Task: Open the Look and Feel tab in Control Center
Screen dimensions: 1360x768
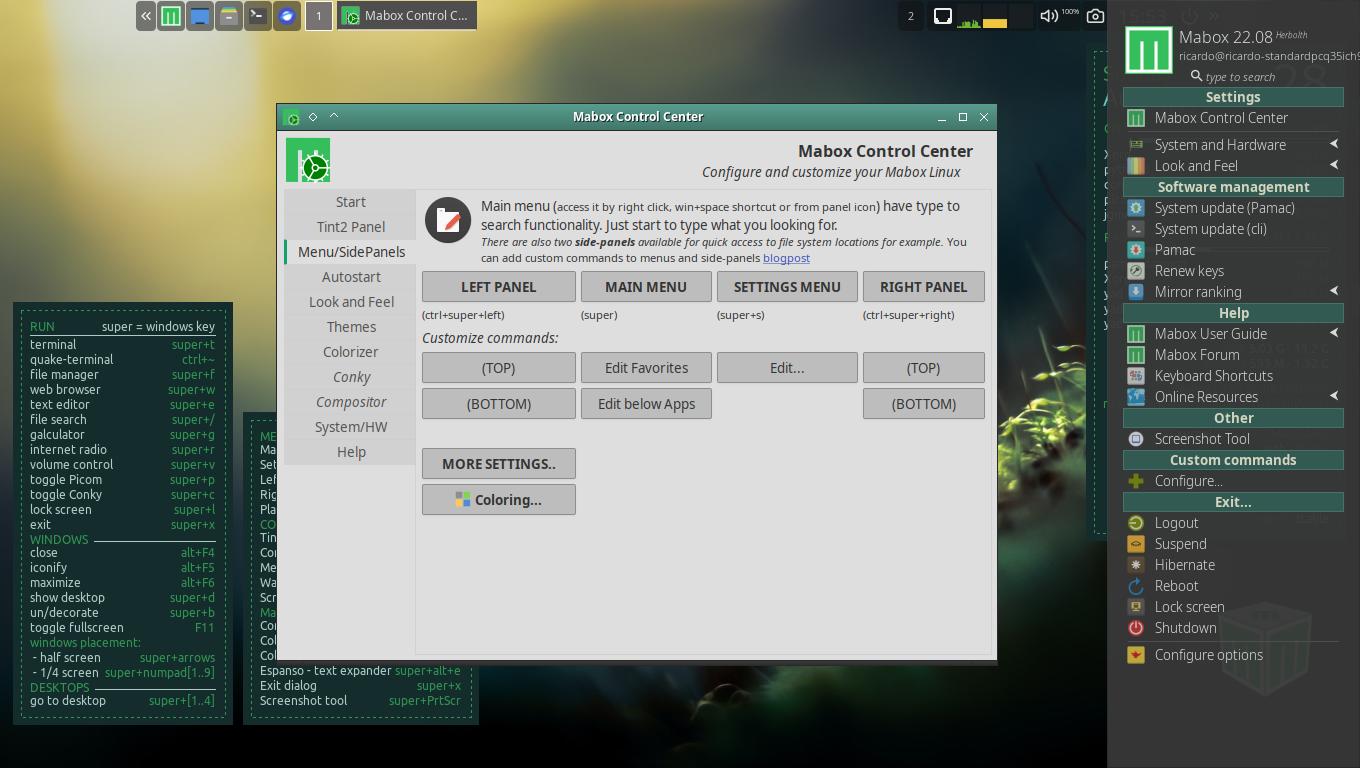Action: tap(351, 302)
